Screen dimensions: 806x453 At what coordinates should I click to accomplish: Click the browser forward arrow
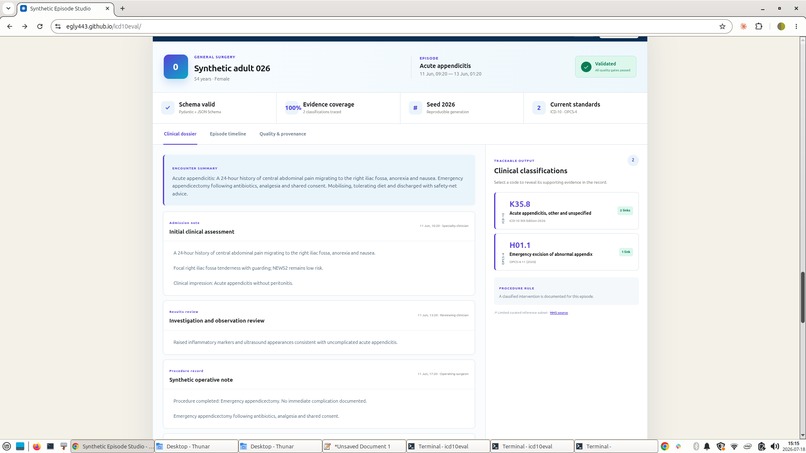click(x=25, y=26)
